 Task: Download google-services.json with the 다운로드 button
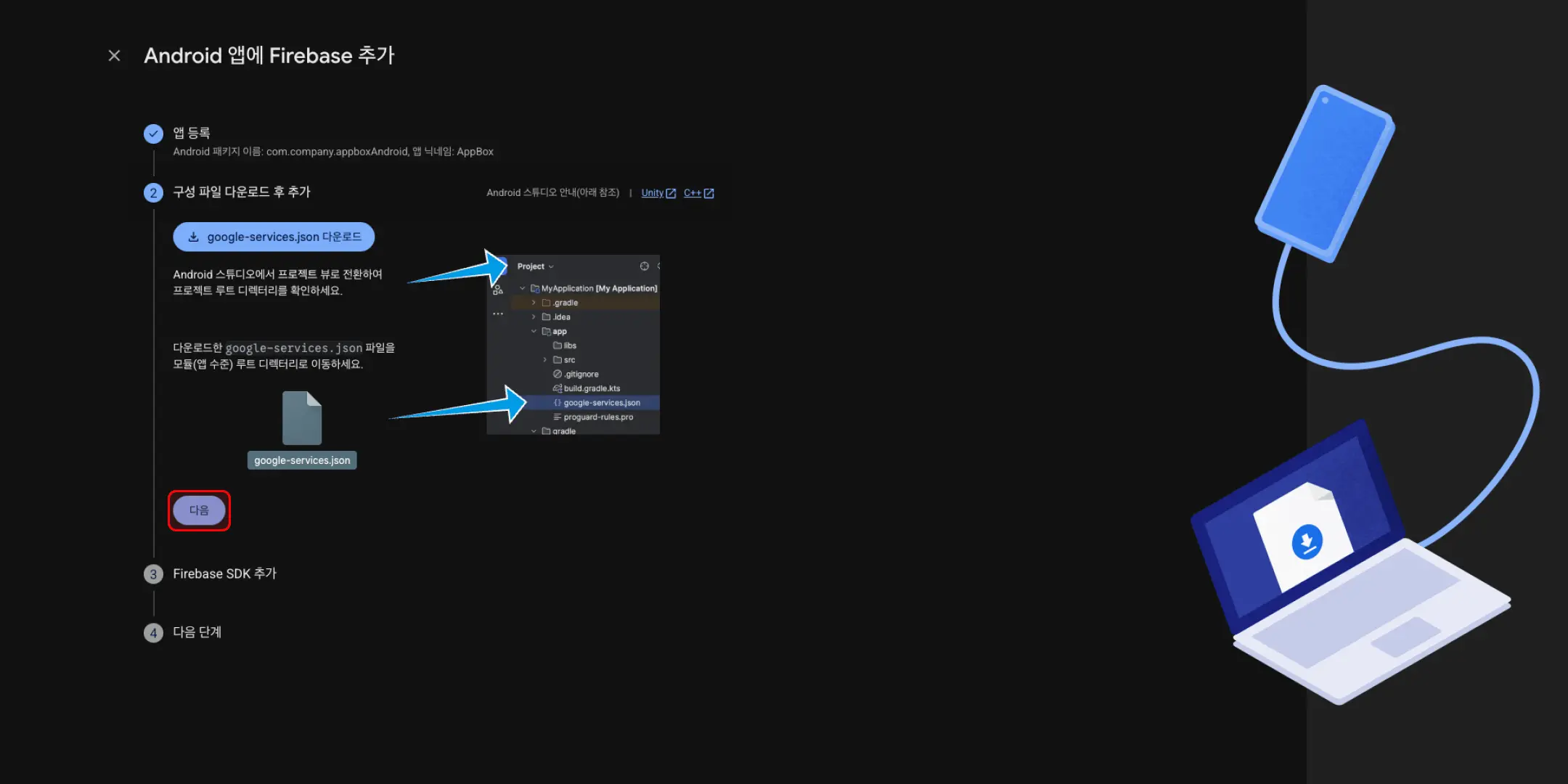pyautogui.click(x=274, y=237)
